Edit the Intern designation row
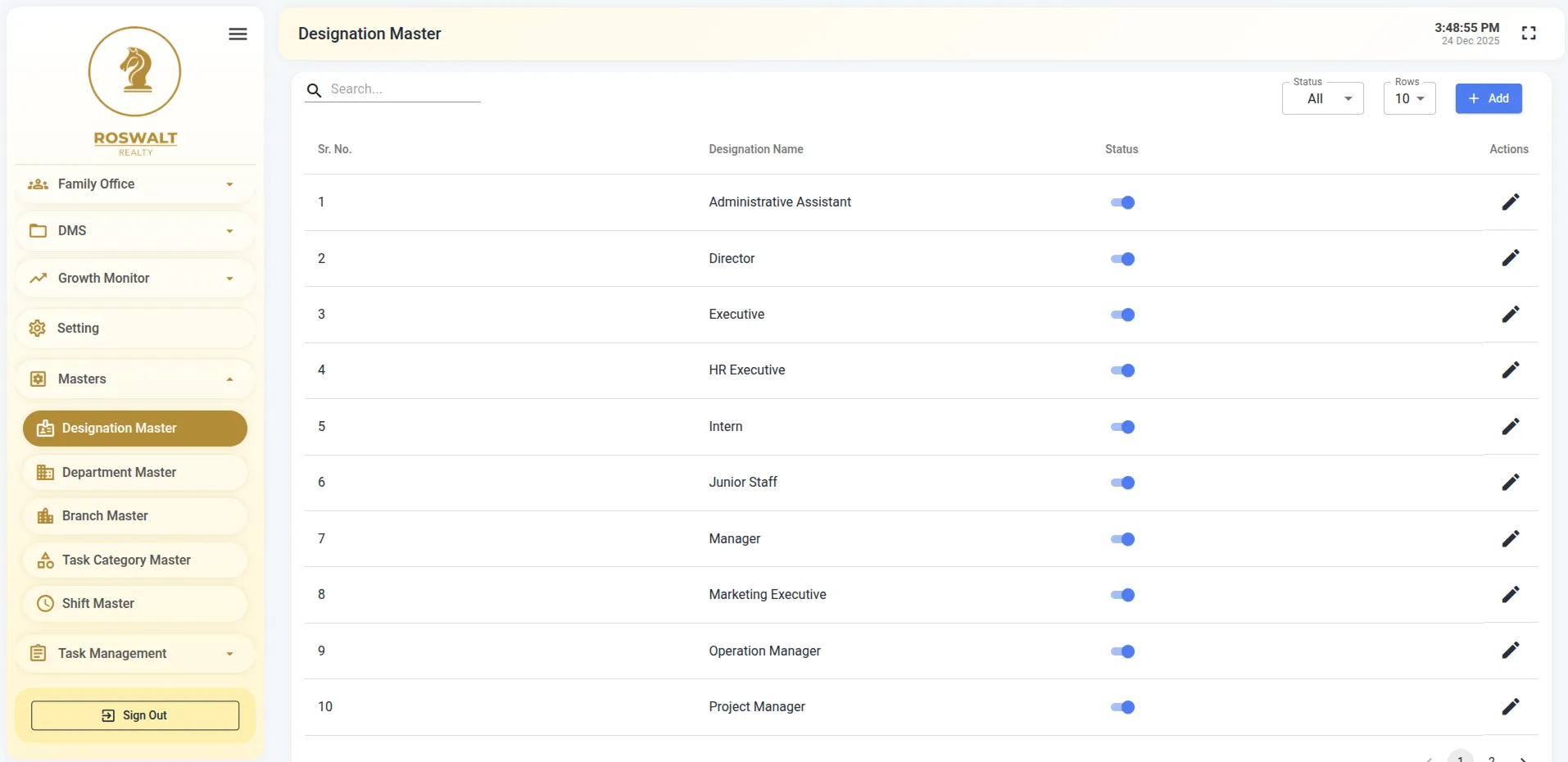 pyautogui.click(x=1510, y=427)
